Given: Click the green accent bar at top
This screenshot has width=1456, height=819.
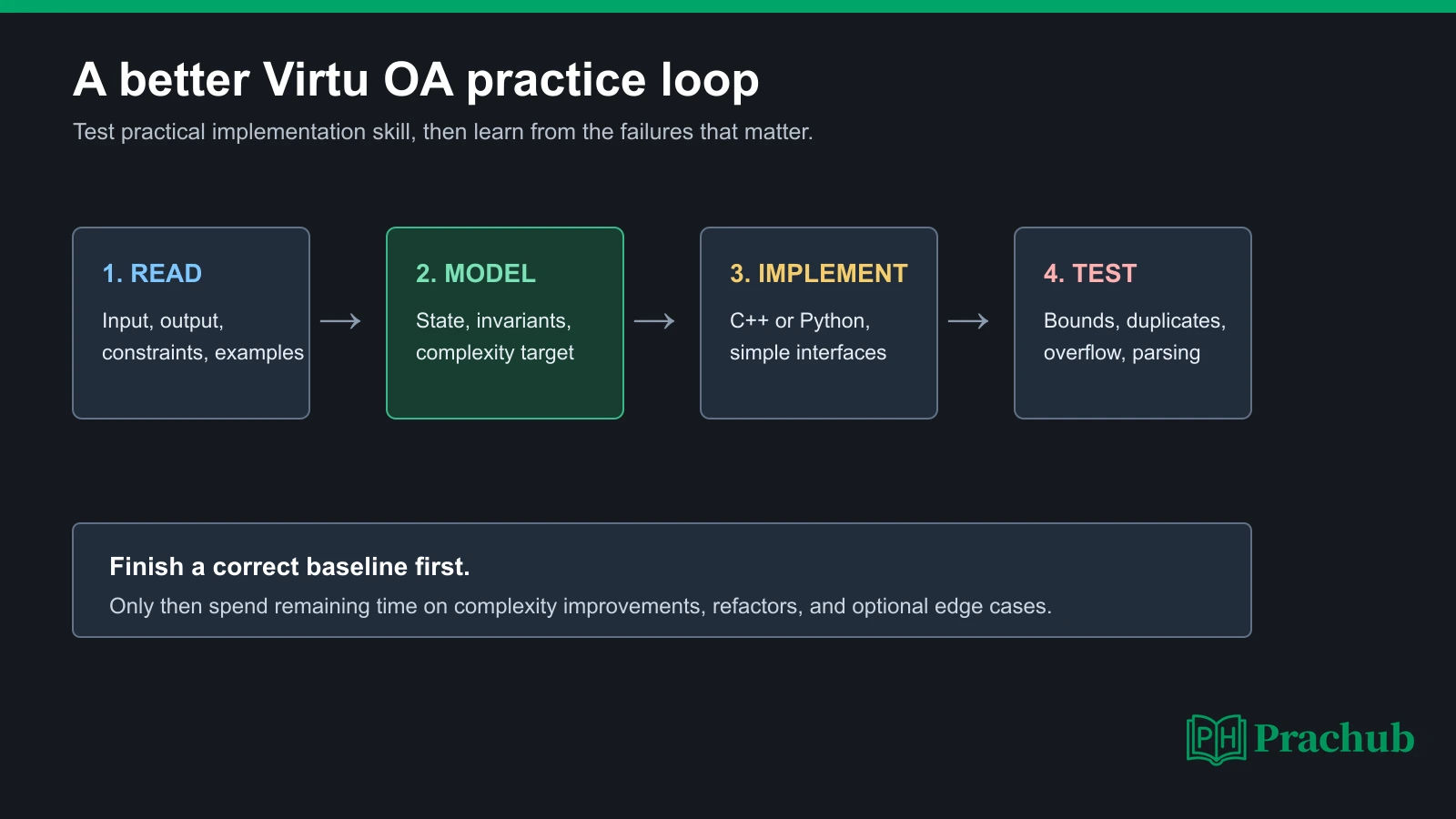Looking at the screenshot, I should click(728, 6).
